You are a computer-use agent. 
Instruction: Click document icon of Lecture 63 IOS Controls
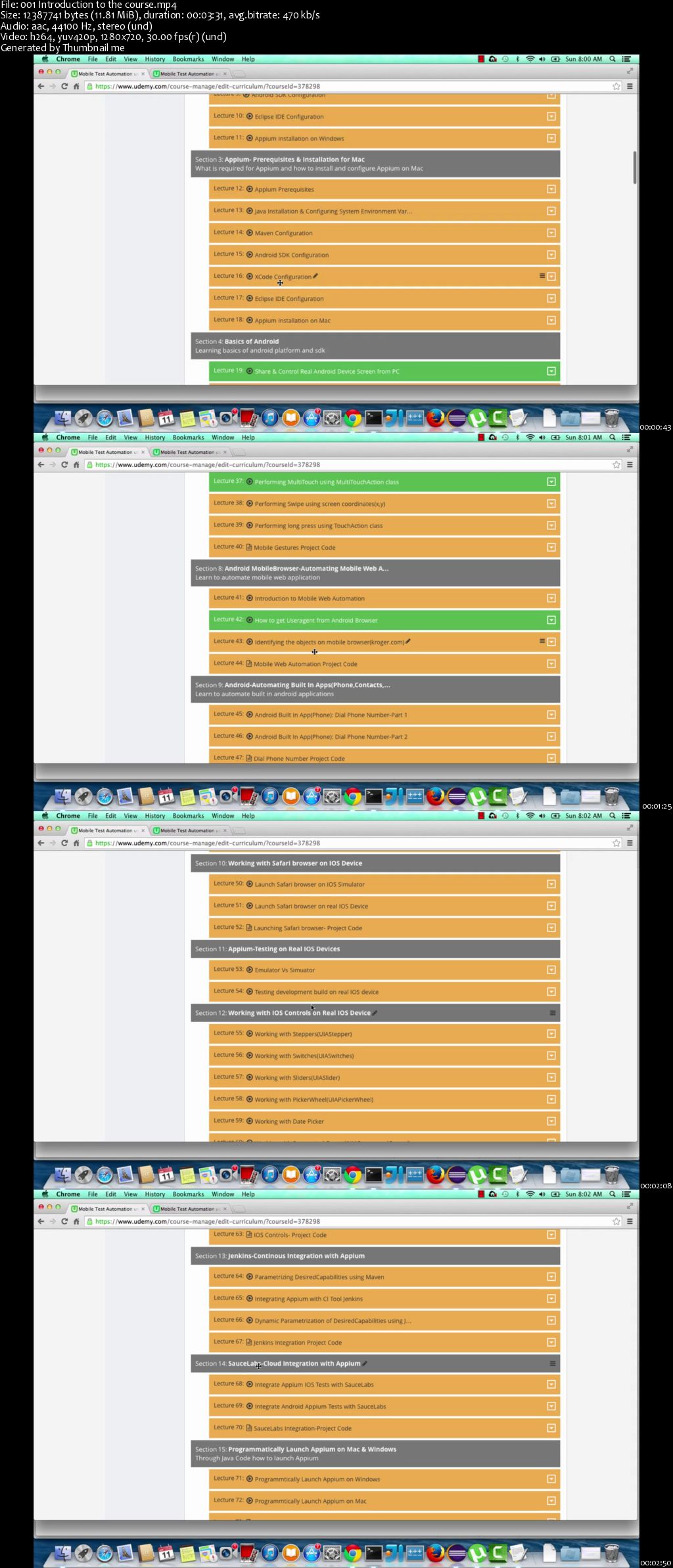click(249, 1234)
